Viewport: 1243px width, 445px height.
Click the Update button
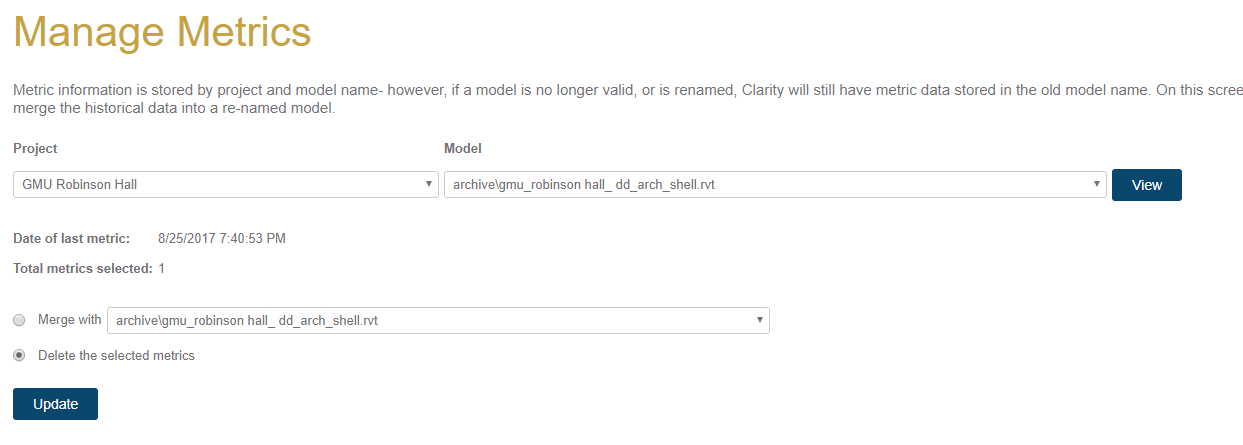tap(55, 404)
